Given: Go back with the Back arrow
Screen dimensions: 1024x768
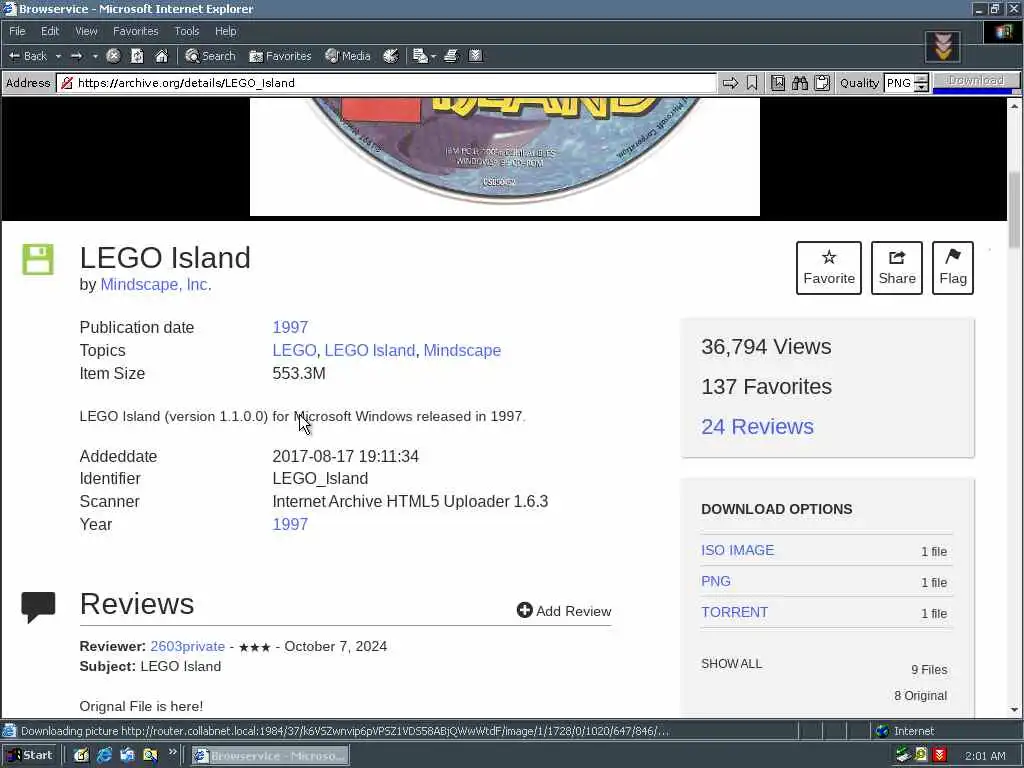Looking at the screenshot, I should click(x=27, y=56).
